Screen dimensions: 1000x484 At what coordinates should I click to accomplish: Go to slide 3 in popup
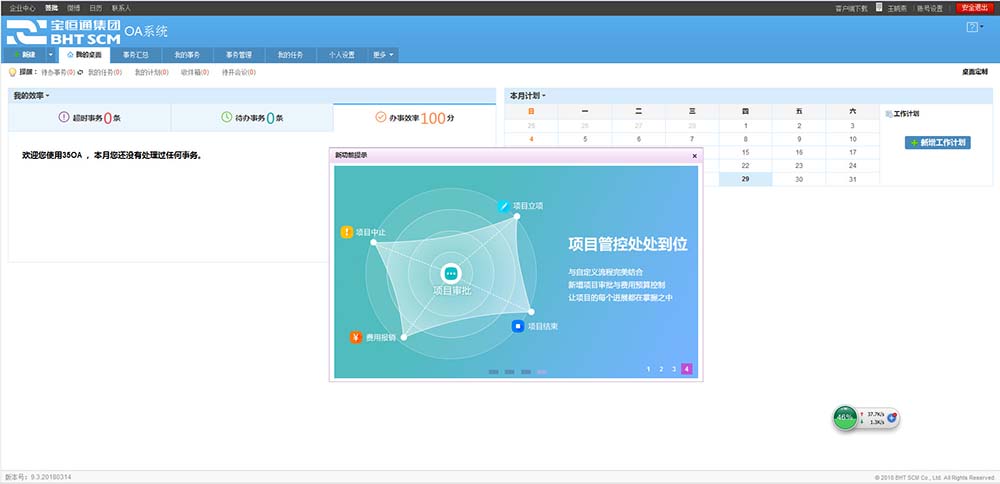pyautogui.click(x=674, y=369)
